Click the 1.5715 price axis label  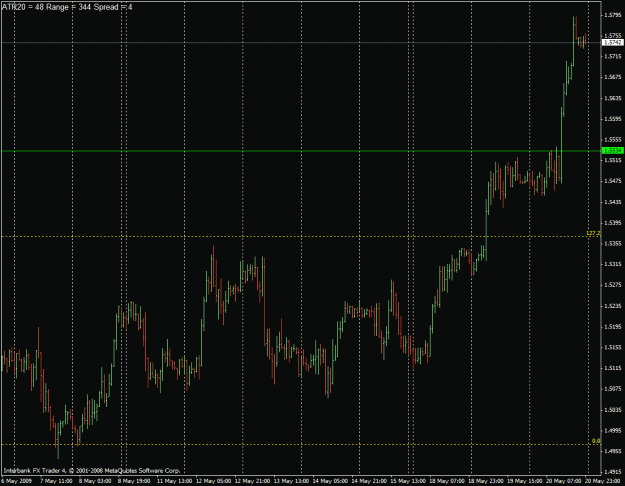[x=613, y=57]
